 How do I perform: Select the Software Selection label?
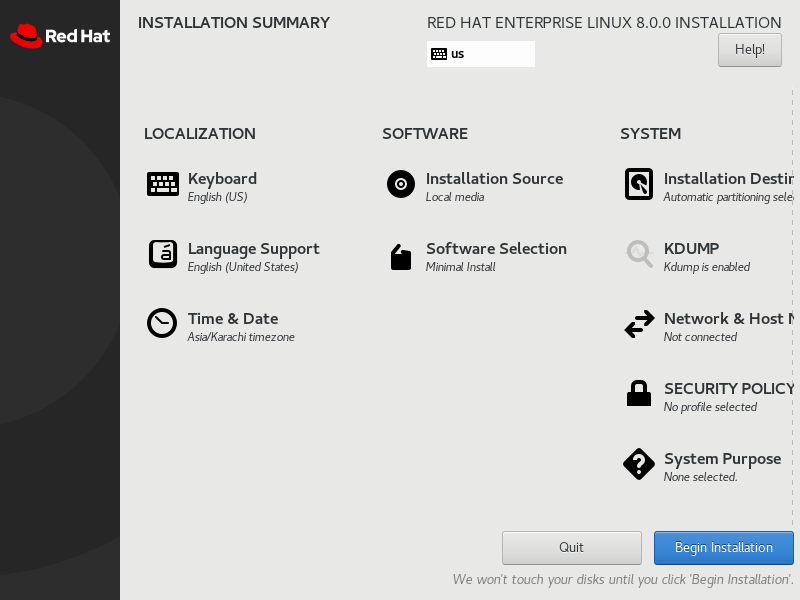(x=496, y=249)
